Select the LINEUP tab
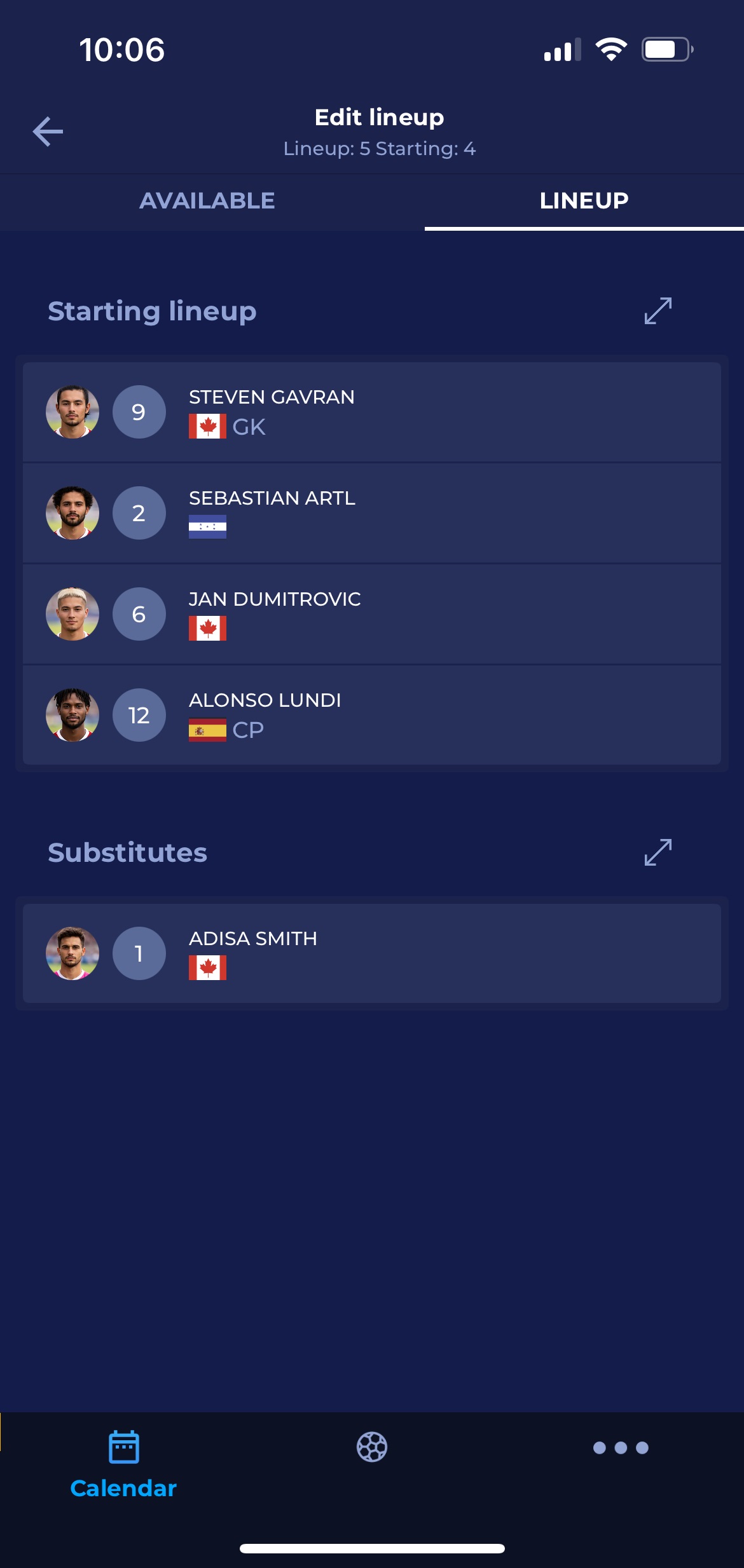 click(584, 201)
